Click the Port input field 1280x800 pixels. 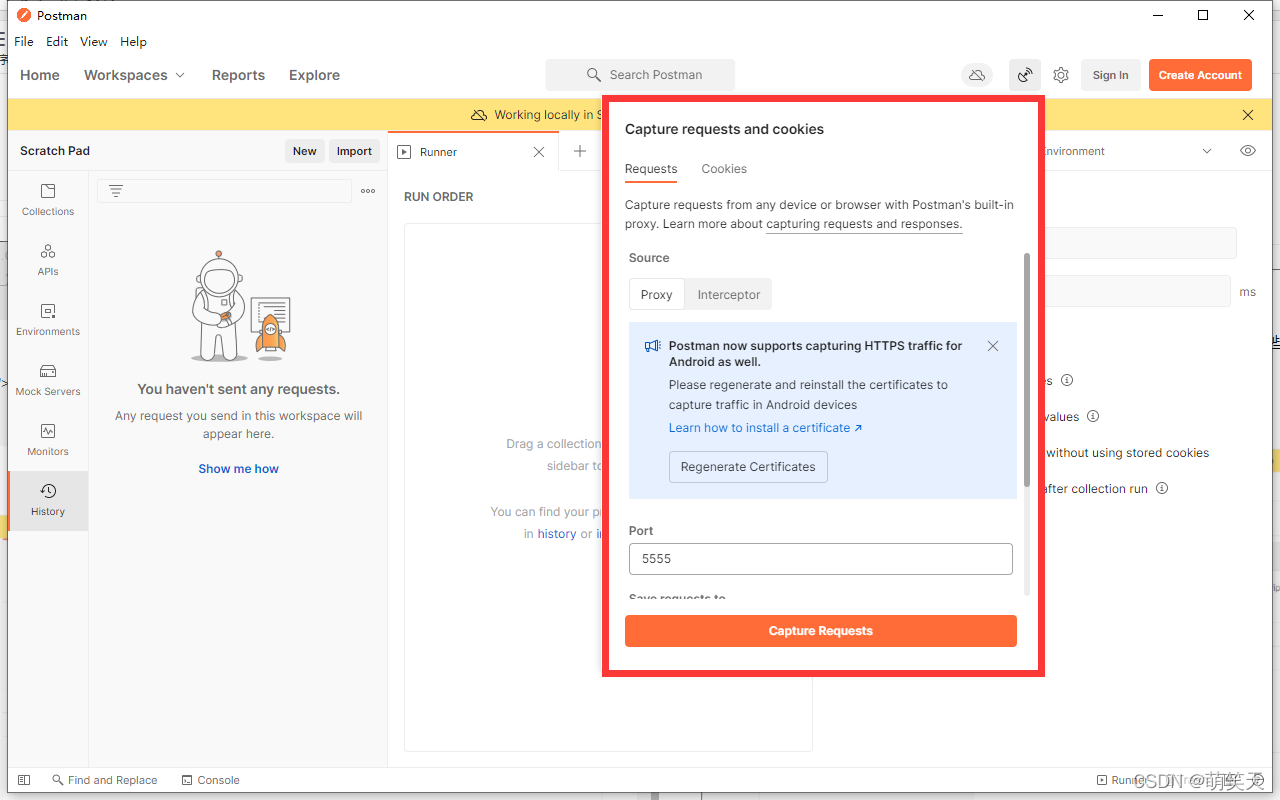(x=821, y=559)
